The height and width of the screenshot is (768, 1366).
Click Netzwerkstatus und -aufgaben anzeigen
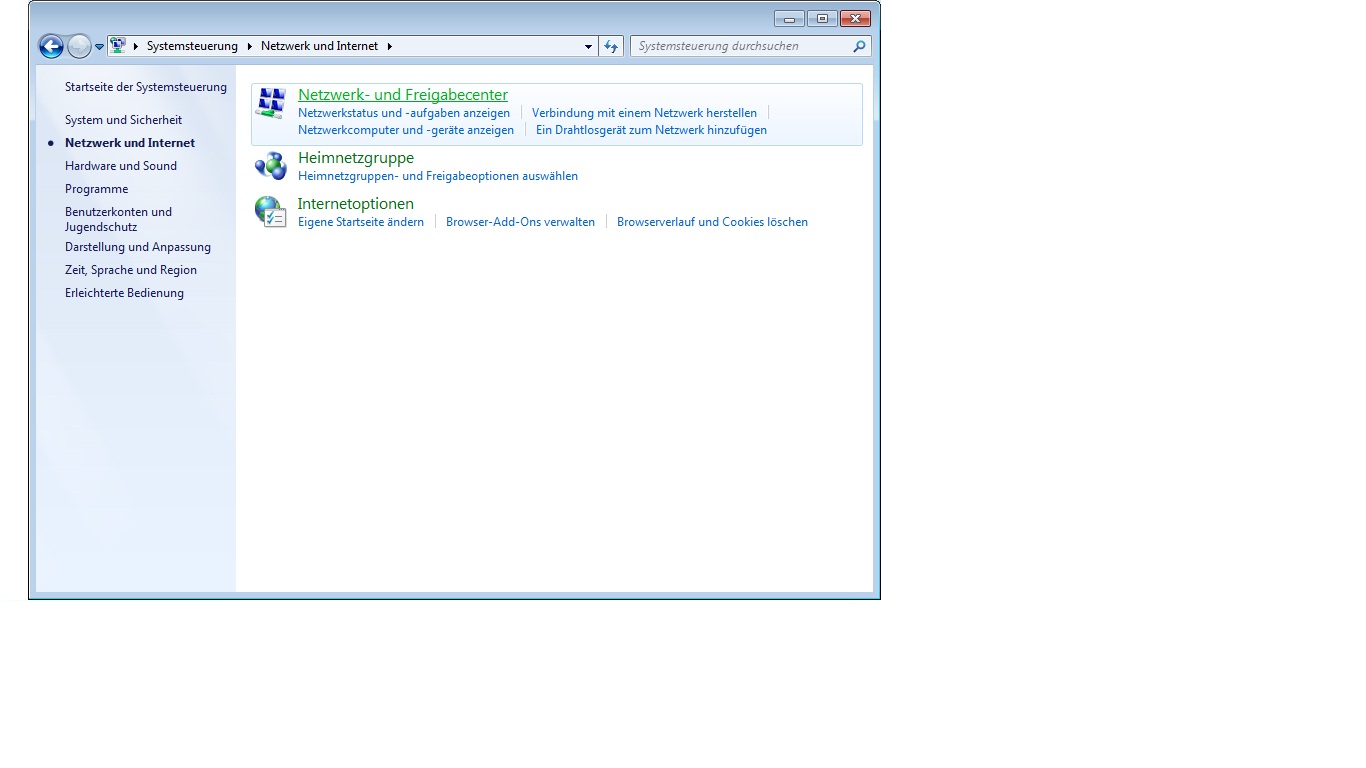[404, 113]
